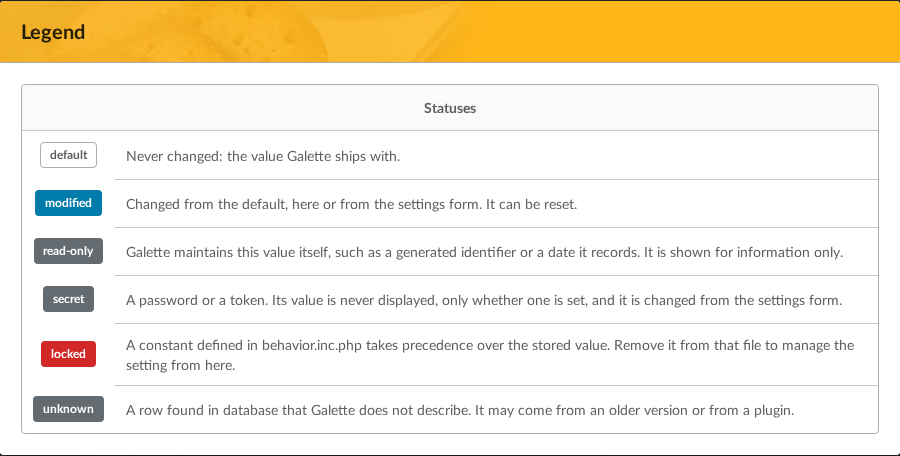Viewport: 900px width, 456px height.
Task: Click the "A password or a token" description
Action: pyautogui.click(x=484, y=300)
